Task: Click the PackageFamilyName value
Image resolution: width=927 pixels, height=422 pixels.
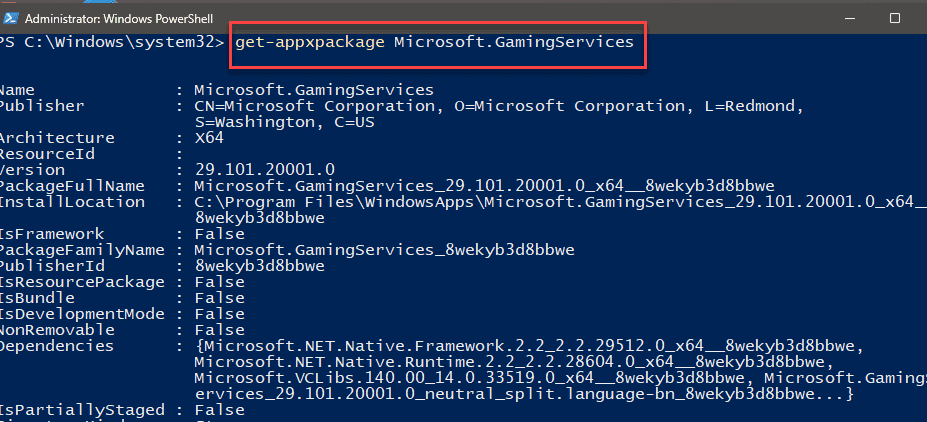Action: click(x=384, y=250)
